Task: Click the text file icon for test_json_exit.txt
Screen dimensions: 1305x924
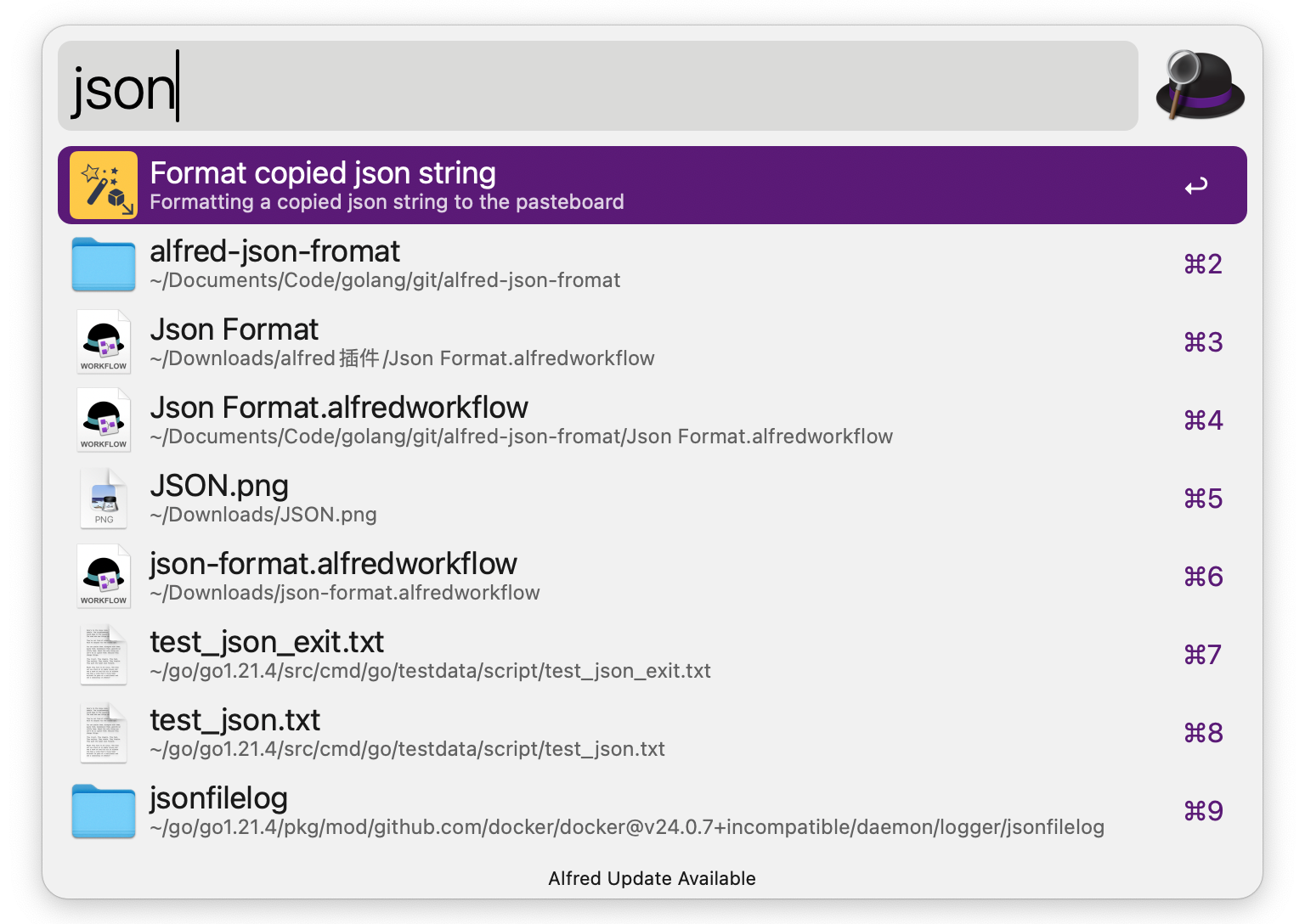Action: 104,654
